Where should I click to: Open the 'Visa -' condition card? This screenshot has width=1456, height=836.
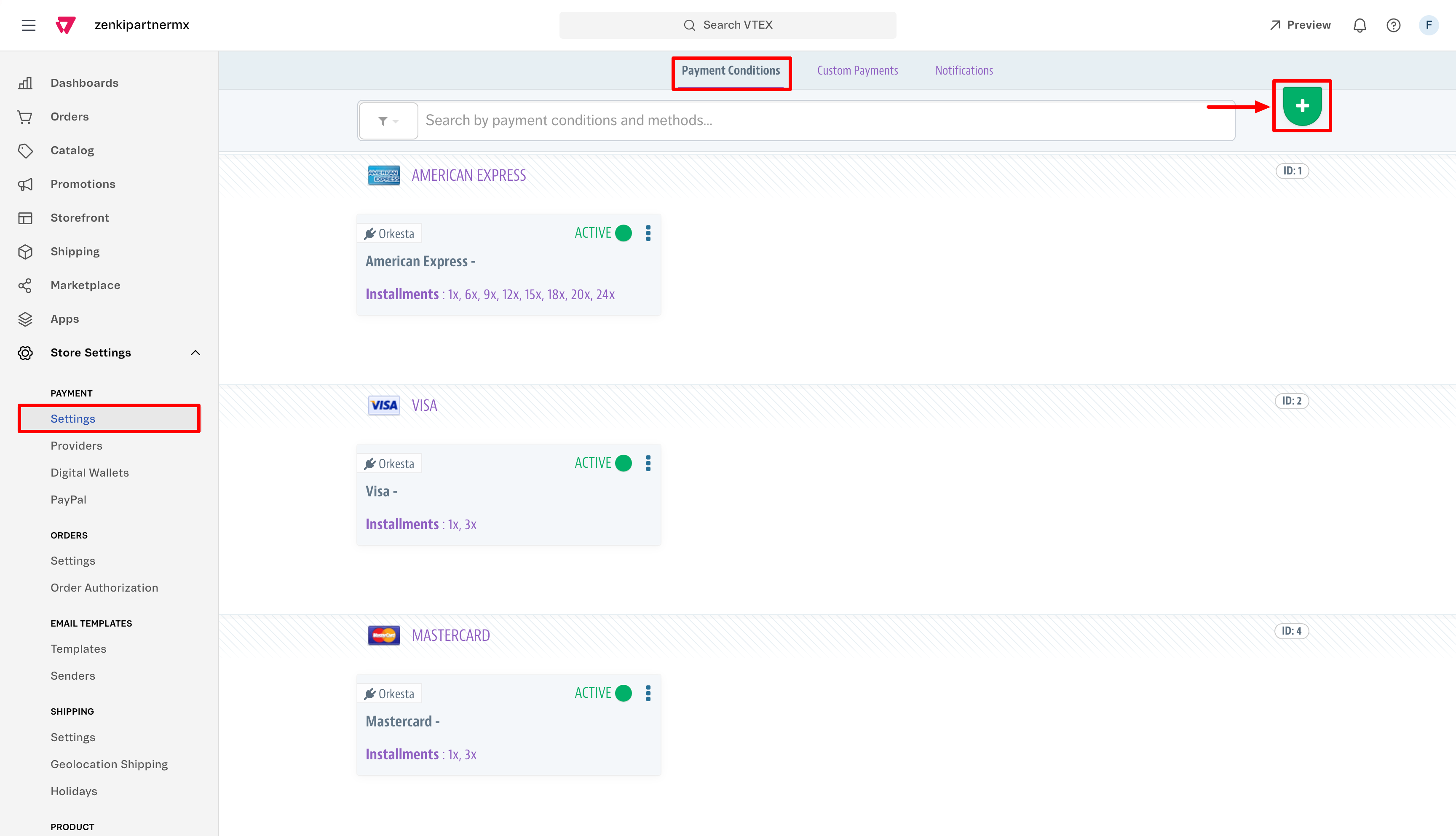click(509, 495)
